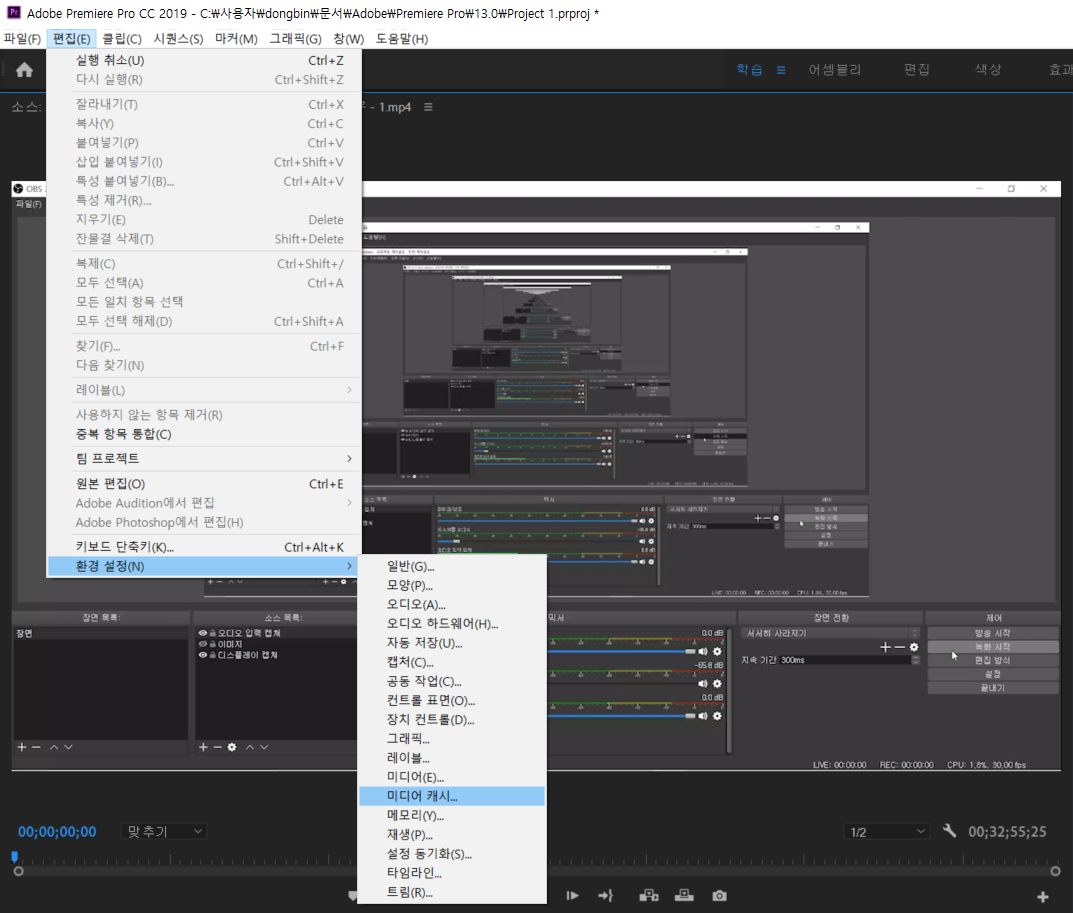Image resolution: width=1073 pixels, height=913 pixels.
Task: Open the 맞추기 zoom level dropdown
Action: pyautogui.click(x=164, y=831)
